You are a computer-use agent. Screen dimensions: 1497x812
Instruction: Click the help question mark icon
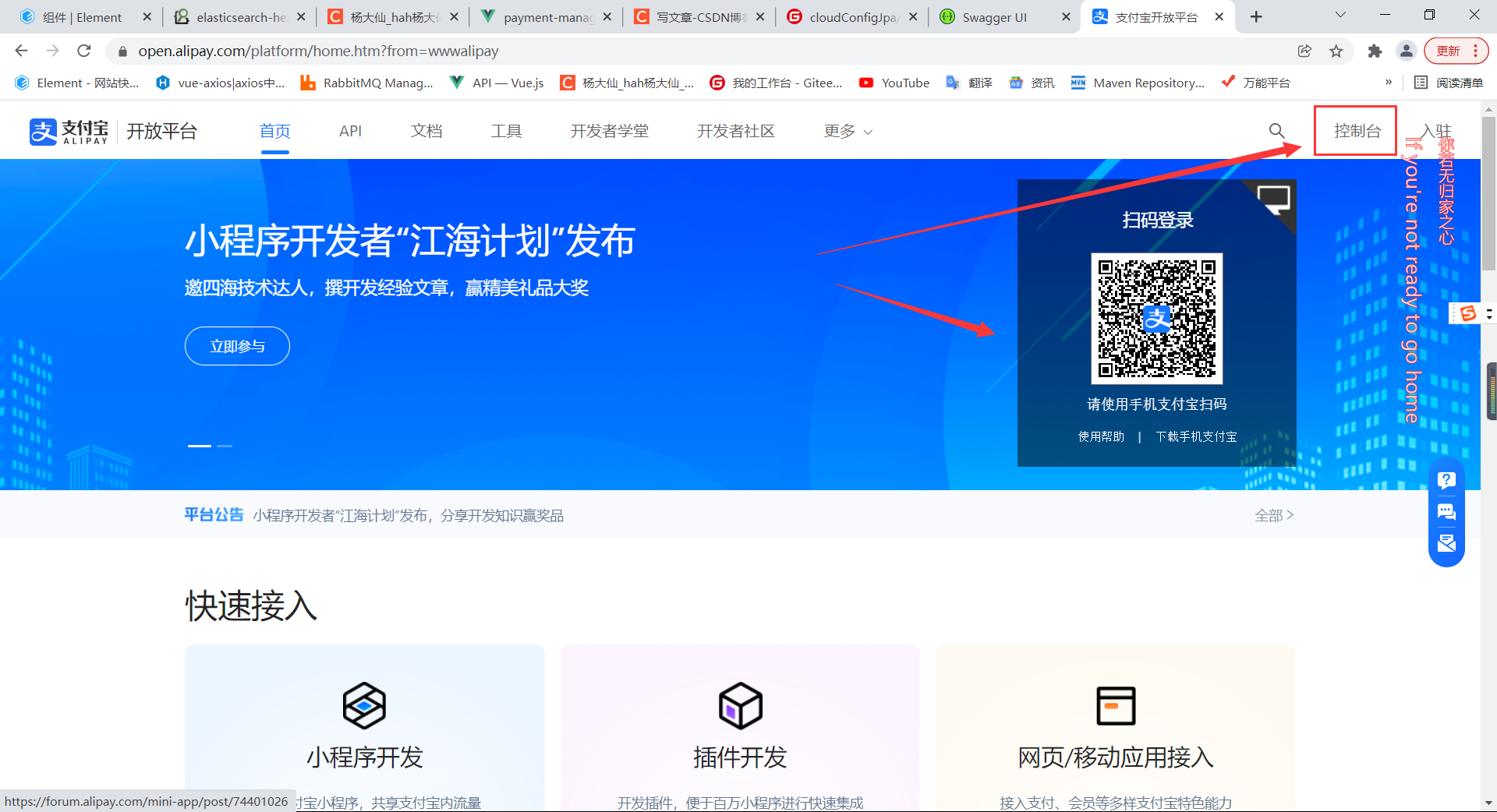point(1446,480)
